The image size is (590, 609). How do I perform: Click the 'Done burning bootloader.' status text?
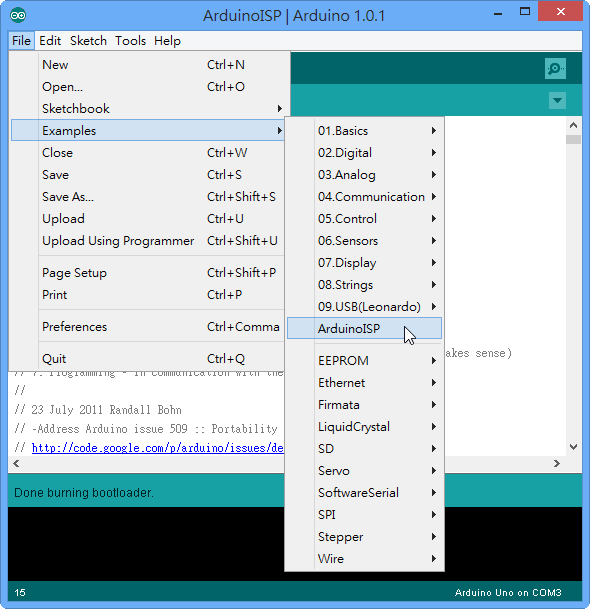click(84, 492)
